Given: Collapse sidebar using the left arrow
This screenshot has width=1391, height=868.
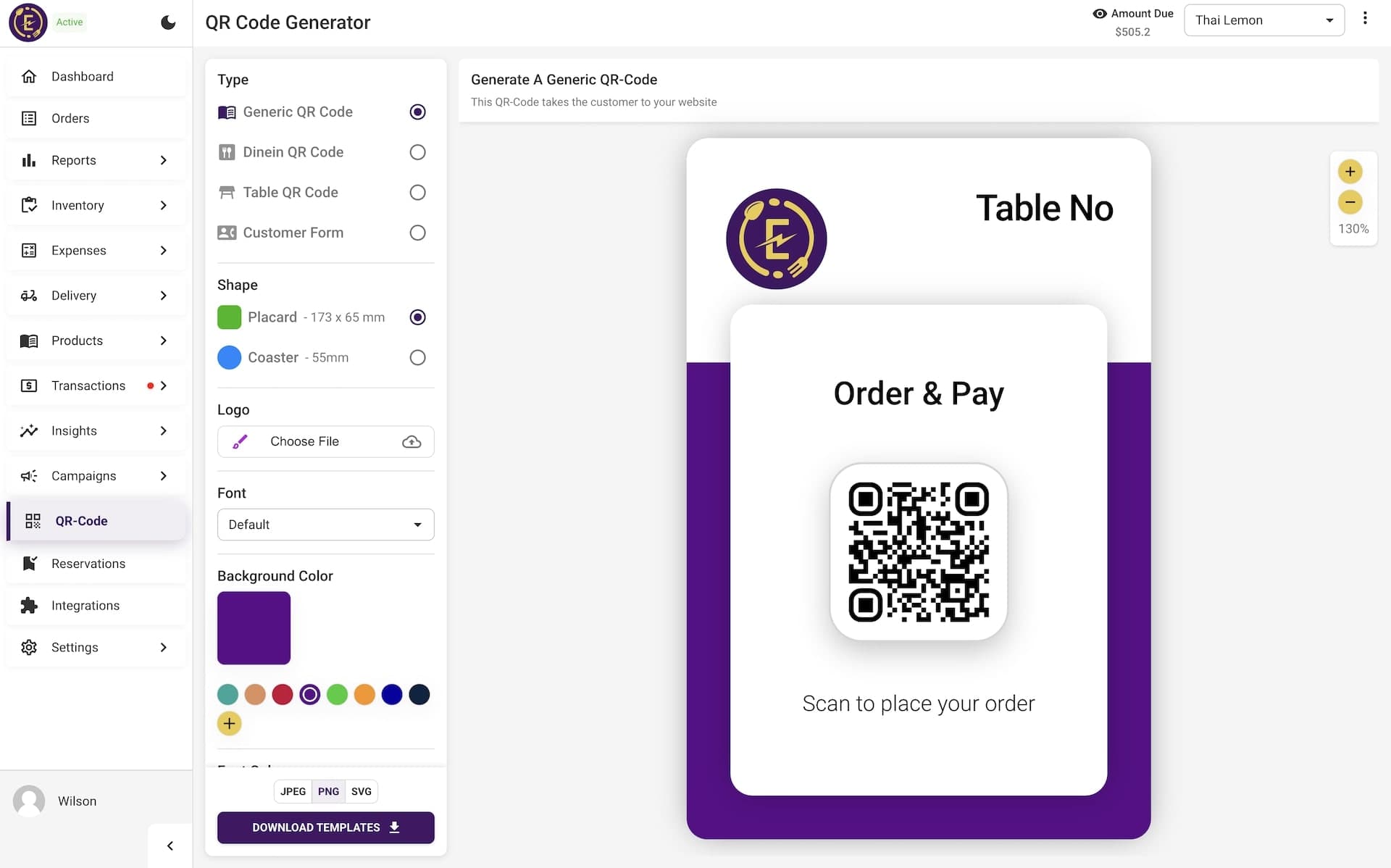Looking at the screenshot, I should point(170,846).
